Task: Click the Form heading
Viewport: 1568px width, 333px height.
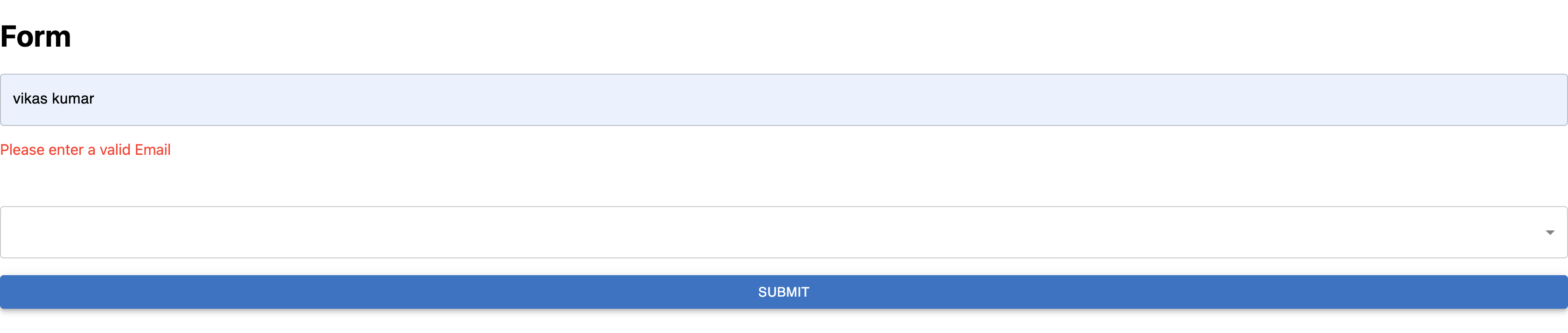Action: point(35,36)
